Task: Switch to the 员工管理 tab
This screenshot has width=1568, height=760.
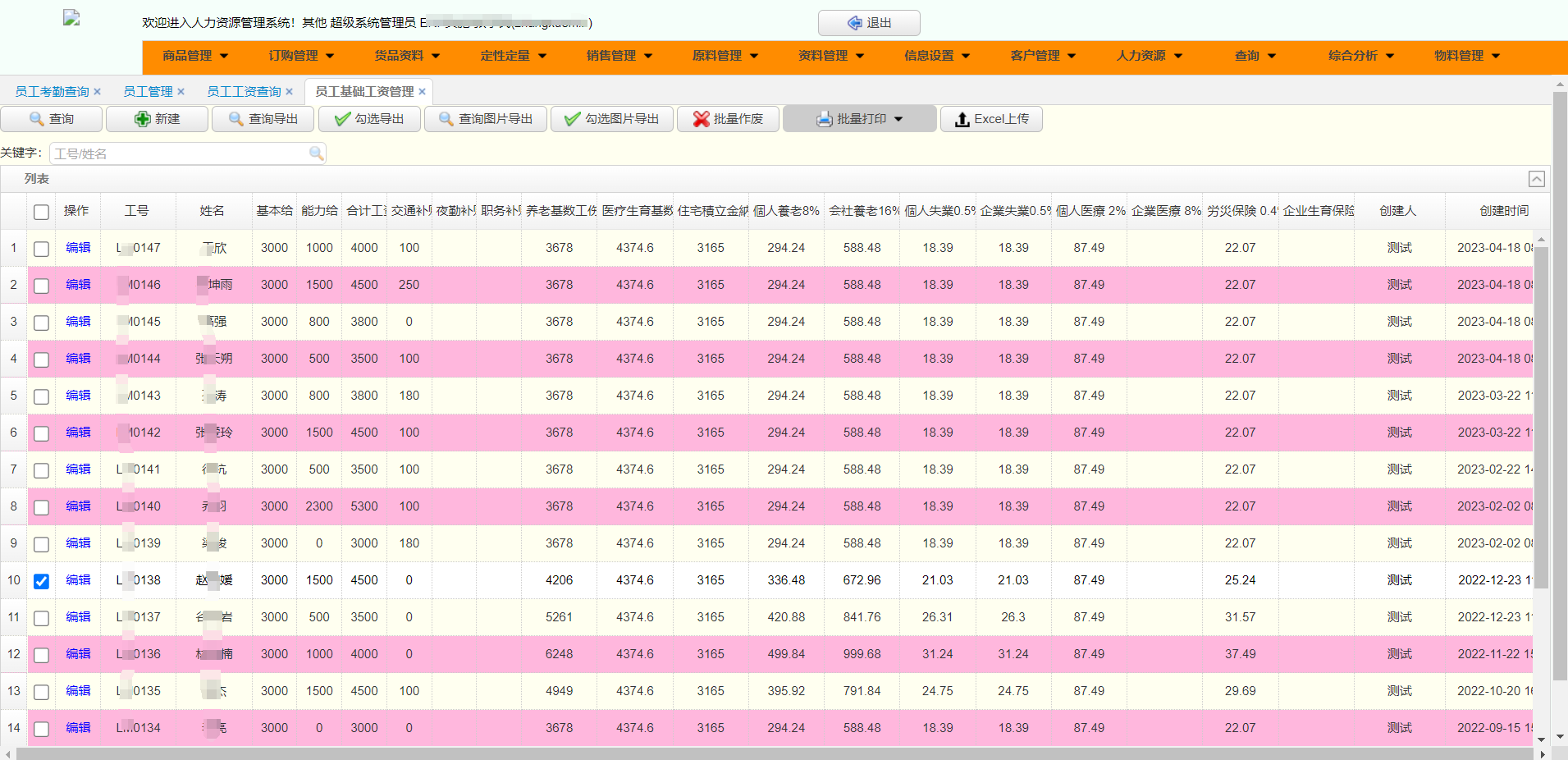Action: [x=148, y=92]
